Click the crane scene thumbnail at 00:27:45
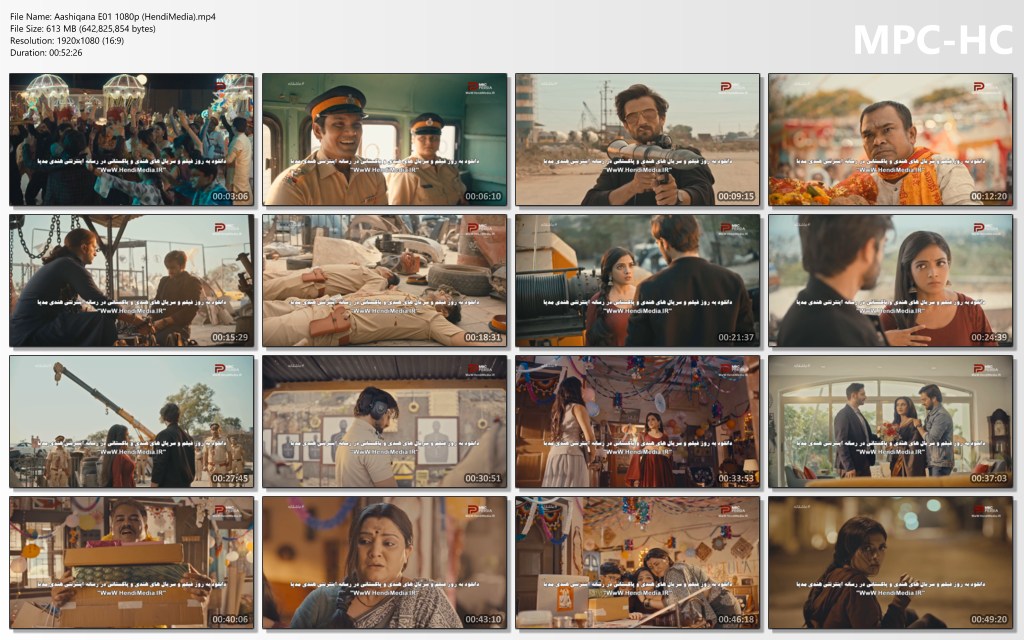The image size is (1024, 640). click(132, 422)
